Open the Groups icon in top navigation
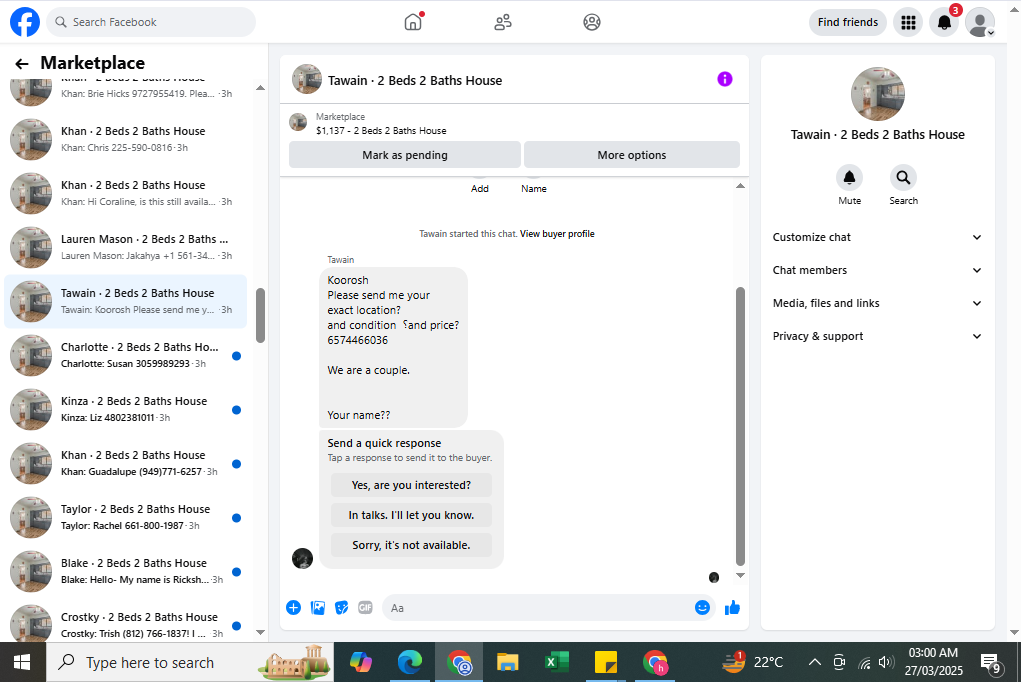 [592, 22]
